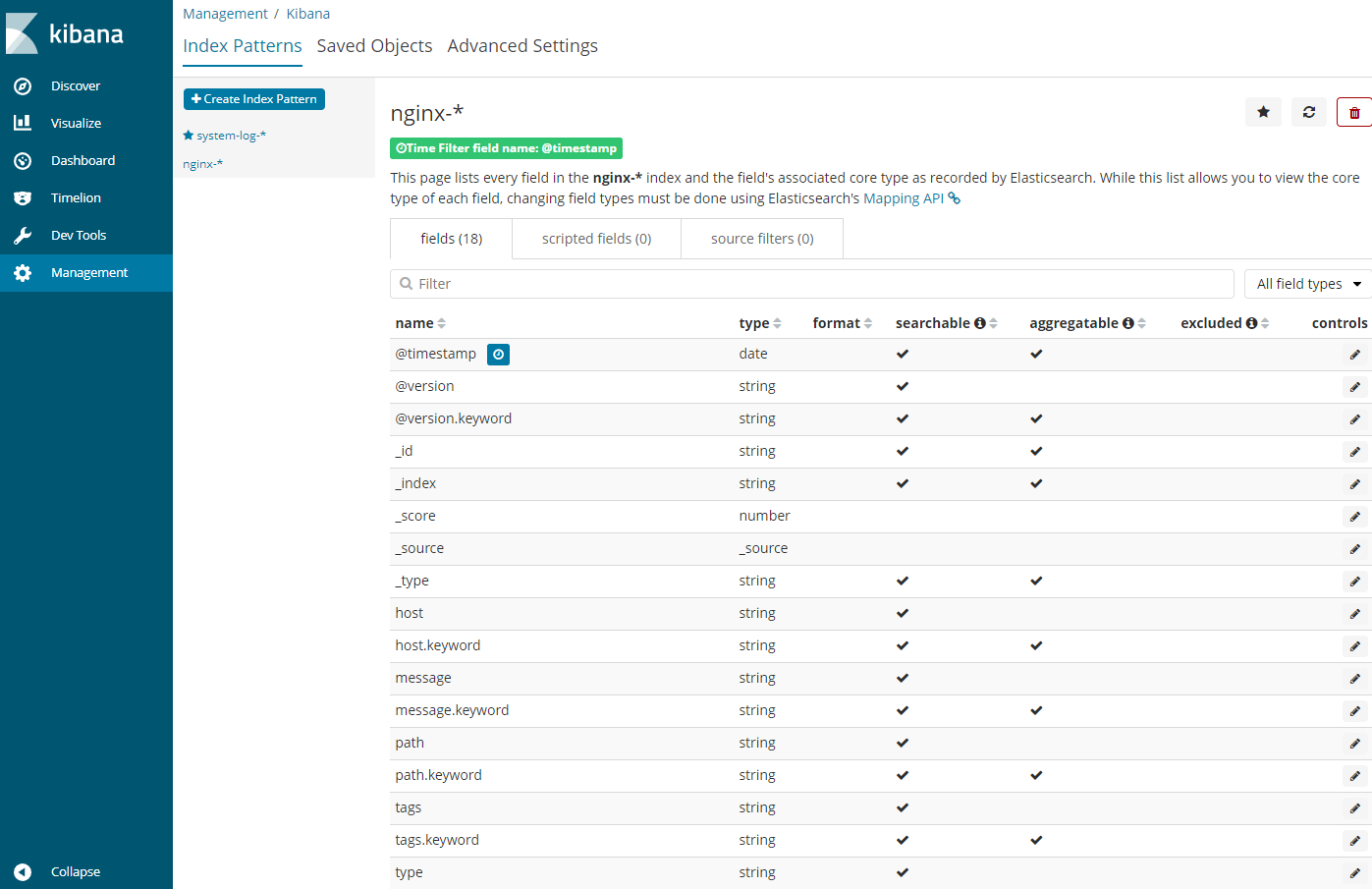Sort by type column arrows
Image resolution: width=1372 pixels, height=889 pixels.
coord(777,323)
